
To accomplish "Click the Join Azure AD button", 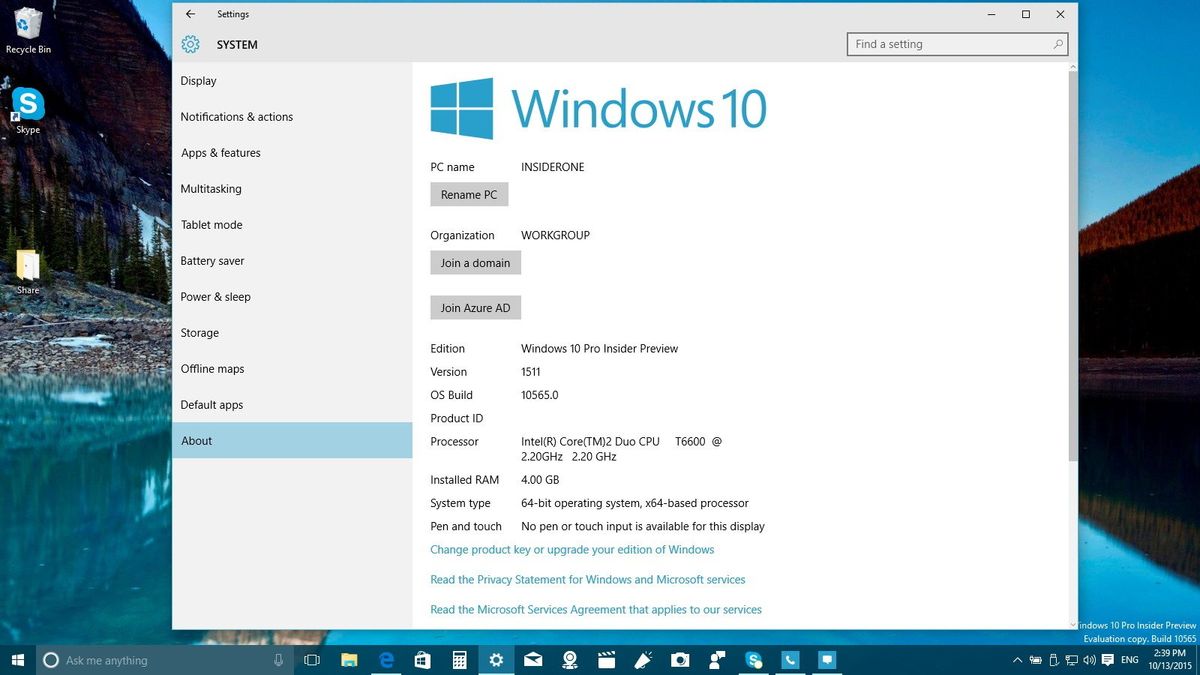I will 475,307.
